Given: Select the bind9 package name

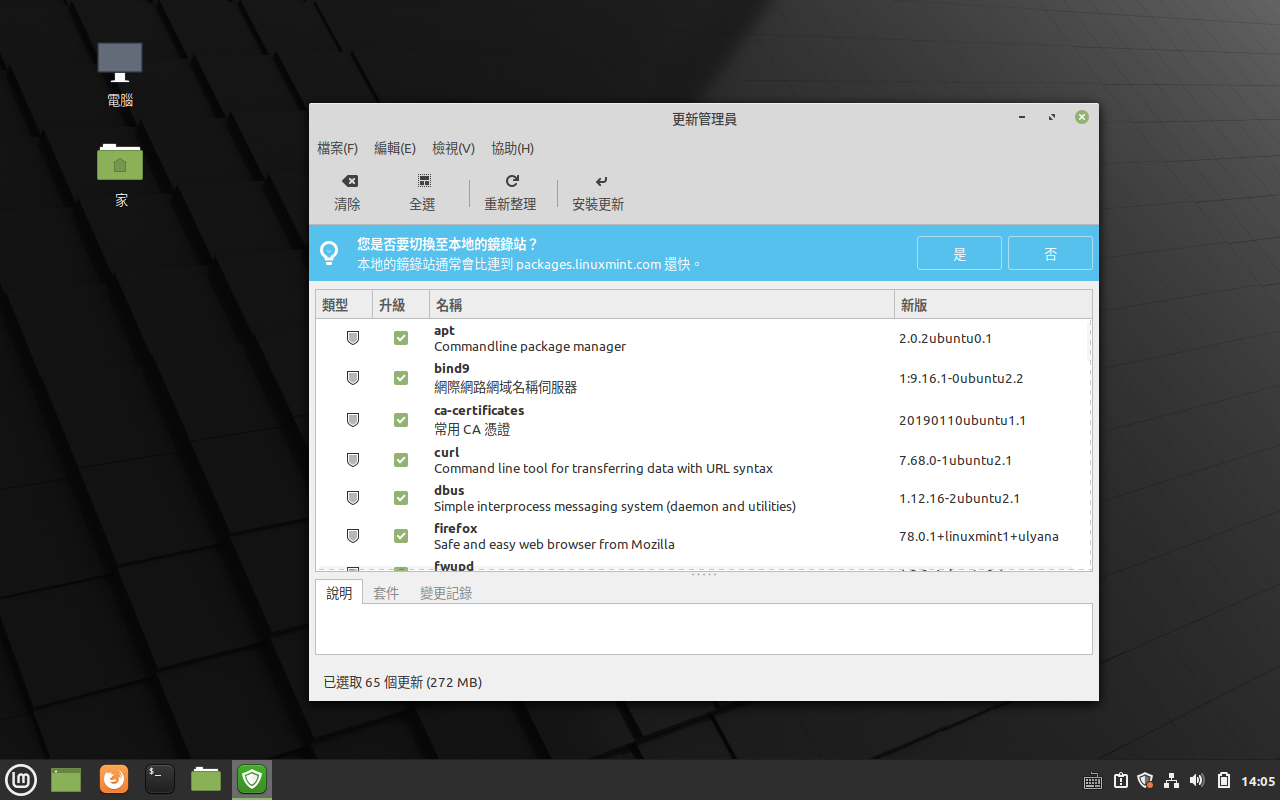Looking at the screenshot, I should (x=451, y=369).
